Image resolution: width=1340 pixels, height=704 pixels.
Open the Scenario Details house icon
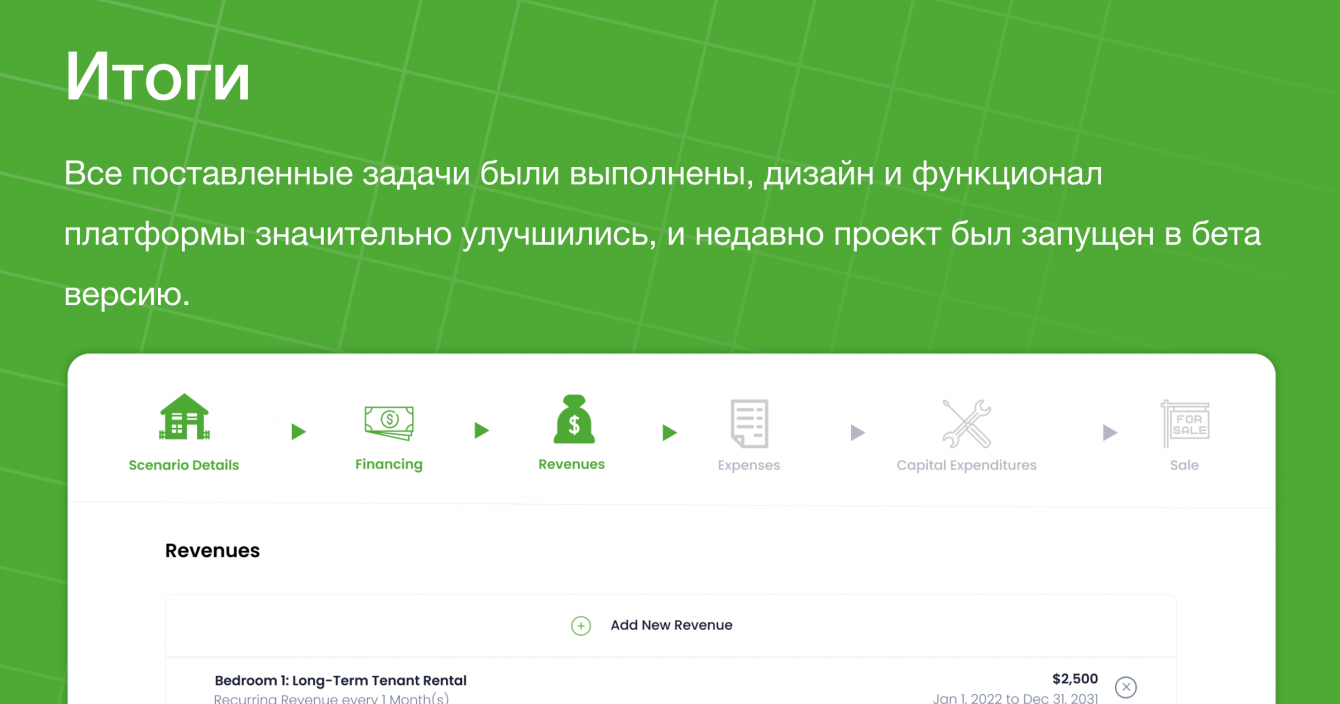184,417
